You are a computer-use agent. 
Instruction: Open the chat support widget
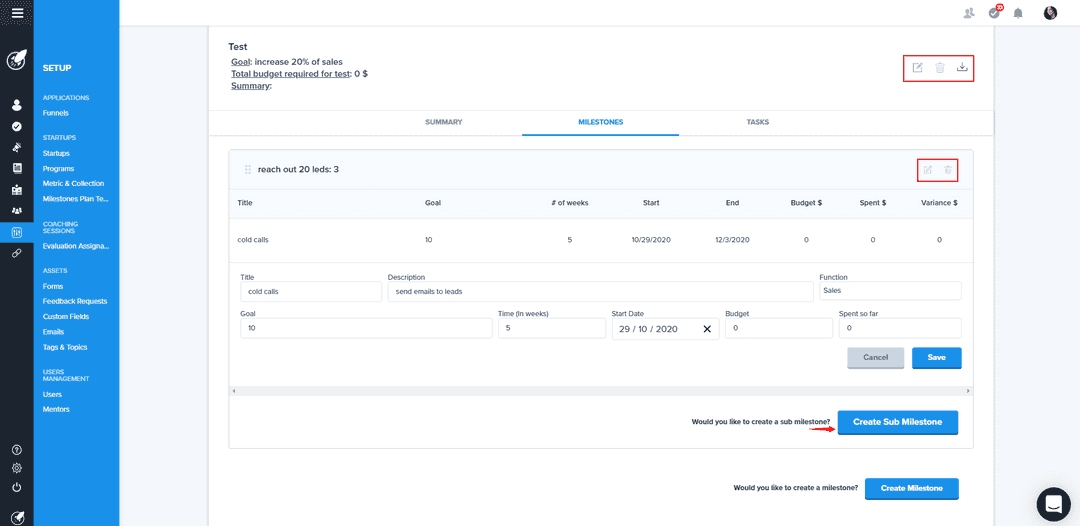1053,505
